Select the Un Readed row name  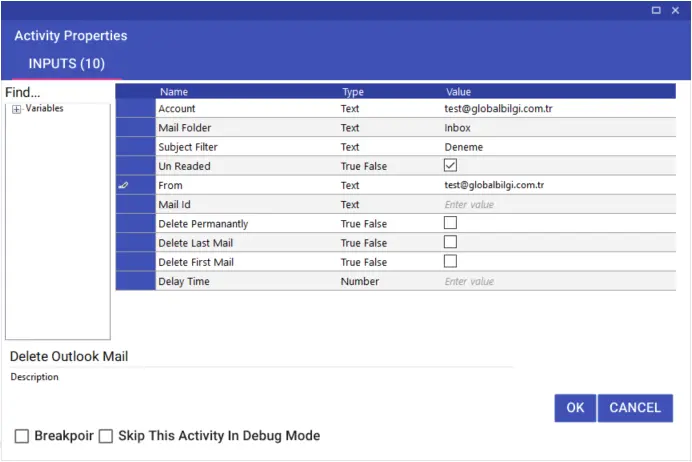click(x=184, y=166)
